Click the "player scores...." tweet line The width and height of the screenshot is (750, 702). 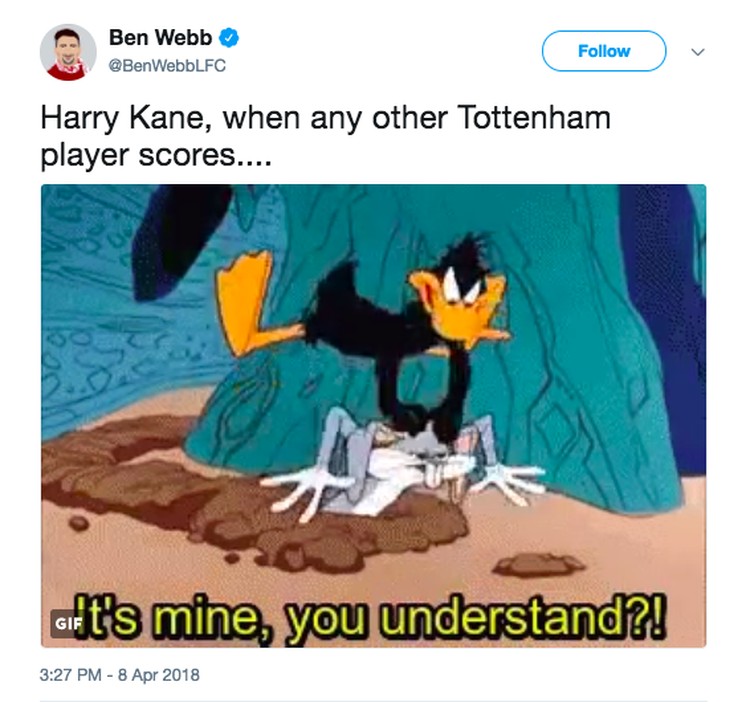click(x=156, y=155)
